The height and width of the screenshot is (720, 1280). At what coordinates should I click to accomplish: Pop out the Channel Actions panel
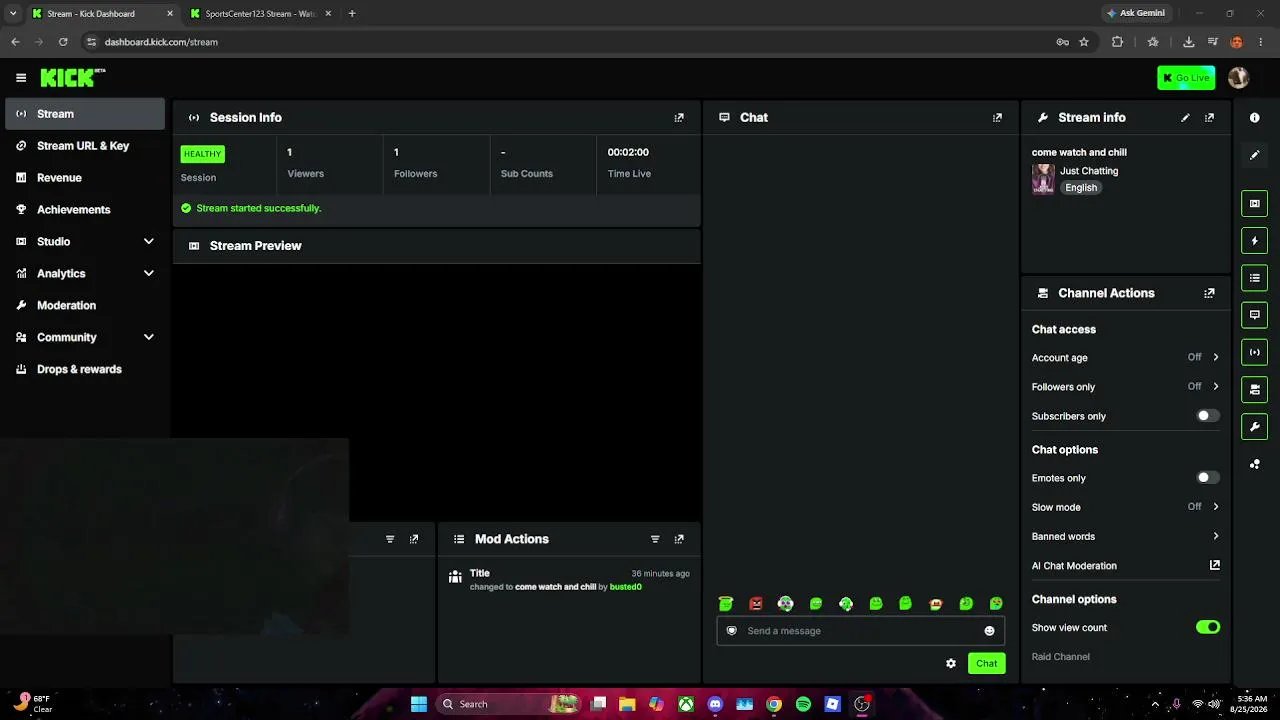pos(1209,293)
